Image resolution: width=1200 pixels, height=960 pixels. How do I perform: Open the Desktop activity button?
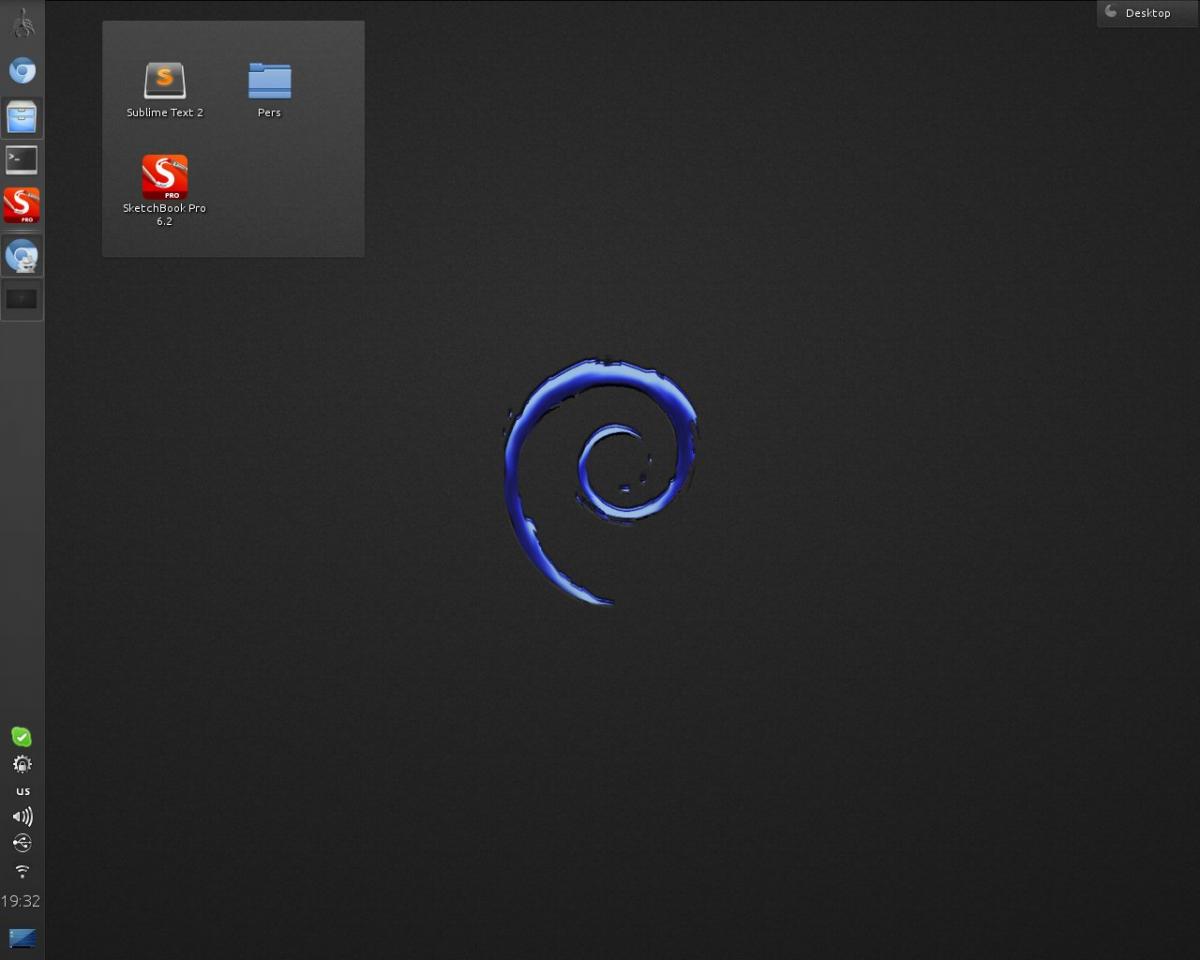pos(1147,13)
